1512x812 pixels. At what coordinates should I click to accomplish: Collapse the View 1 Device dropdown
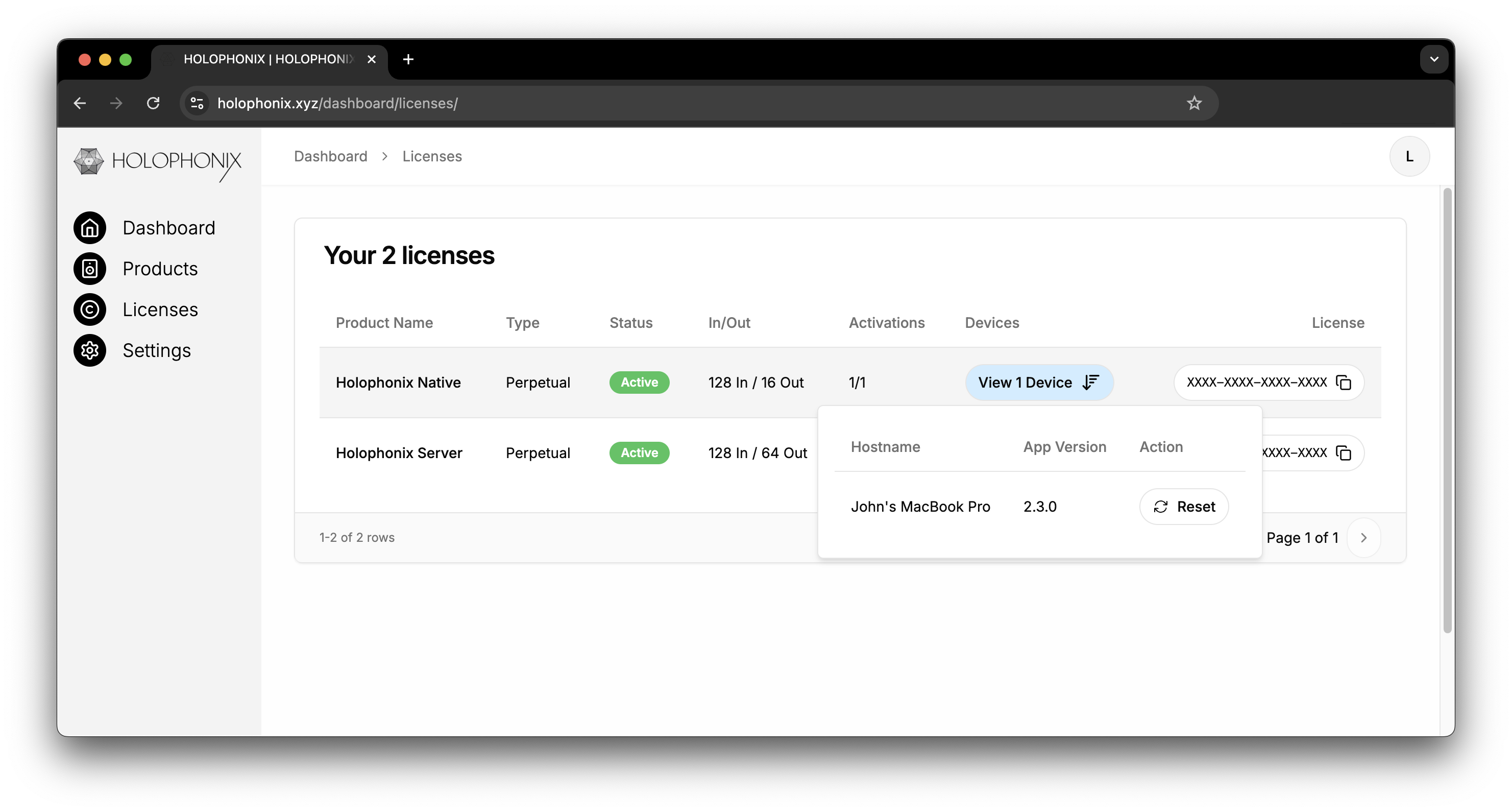[1038, 383]
